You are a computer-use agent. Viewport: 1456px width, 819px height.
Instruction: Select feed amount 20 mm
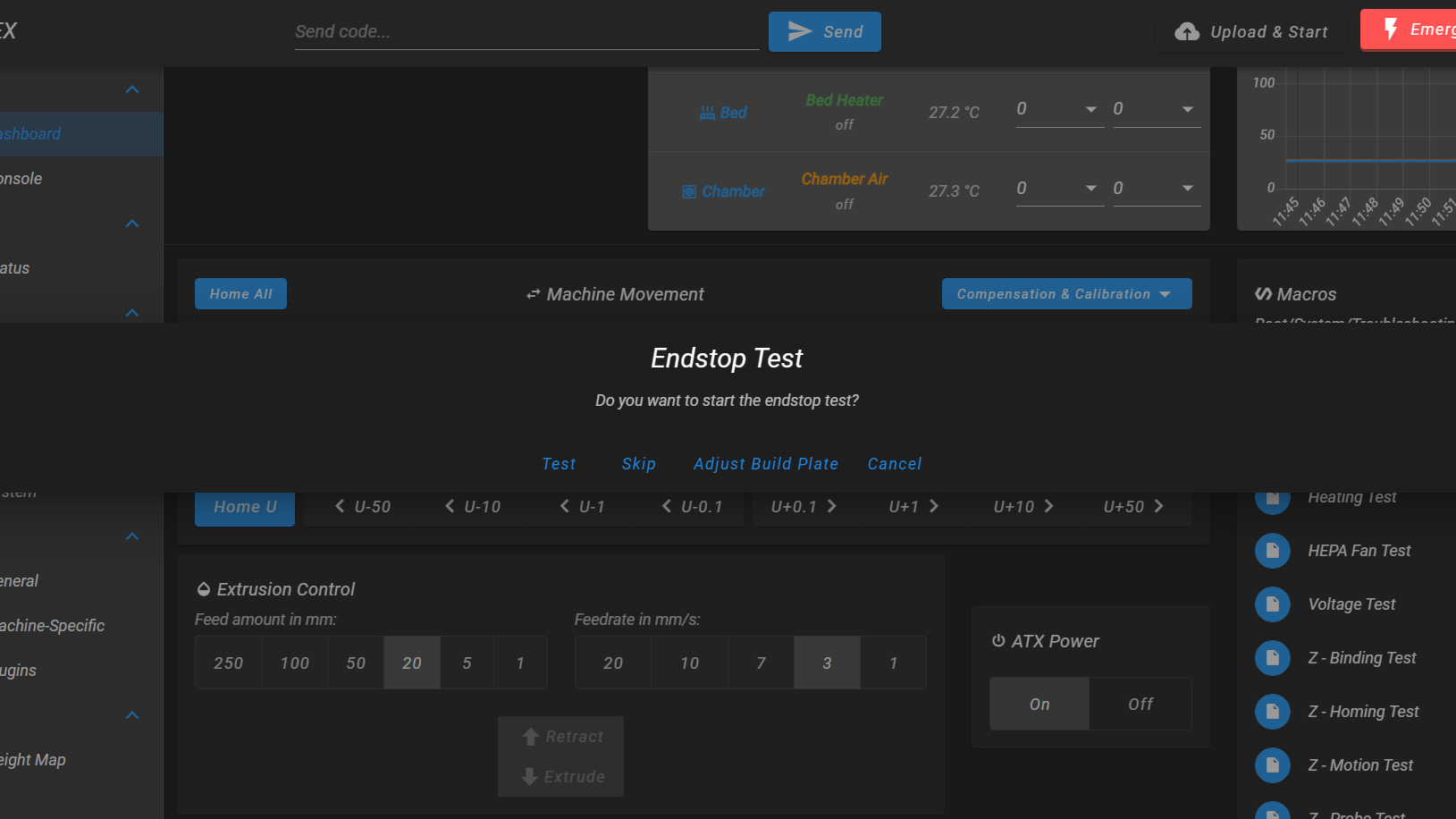click(x=412, y=663)
